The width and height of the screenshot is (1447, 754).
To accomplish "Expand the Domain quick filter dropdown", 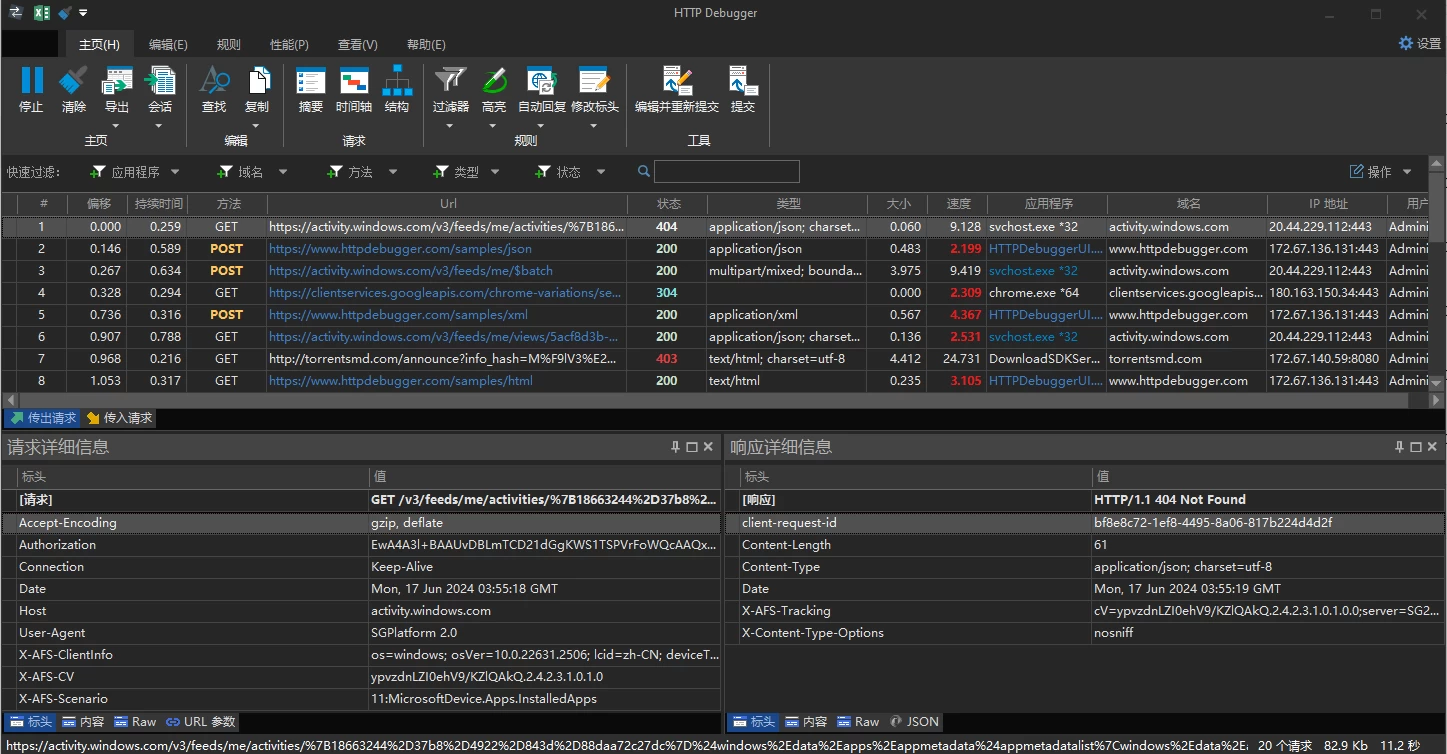I will (x=283, y=172).
